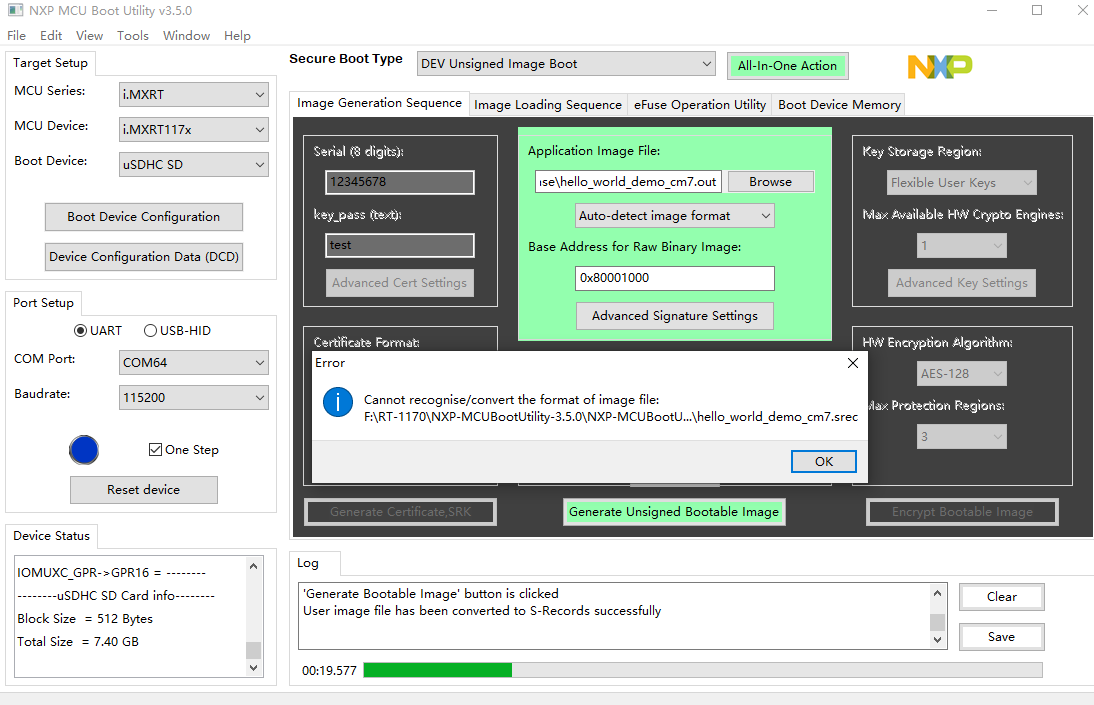Open the MCU Series dropdown
This screenshot has height=705, width=1094.
click(x=194, y=94)
